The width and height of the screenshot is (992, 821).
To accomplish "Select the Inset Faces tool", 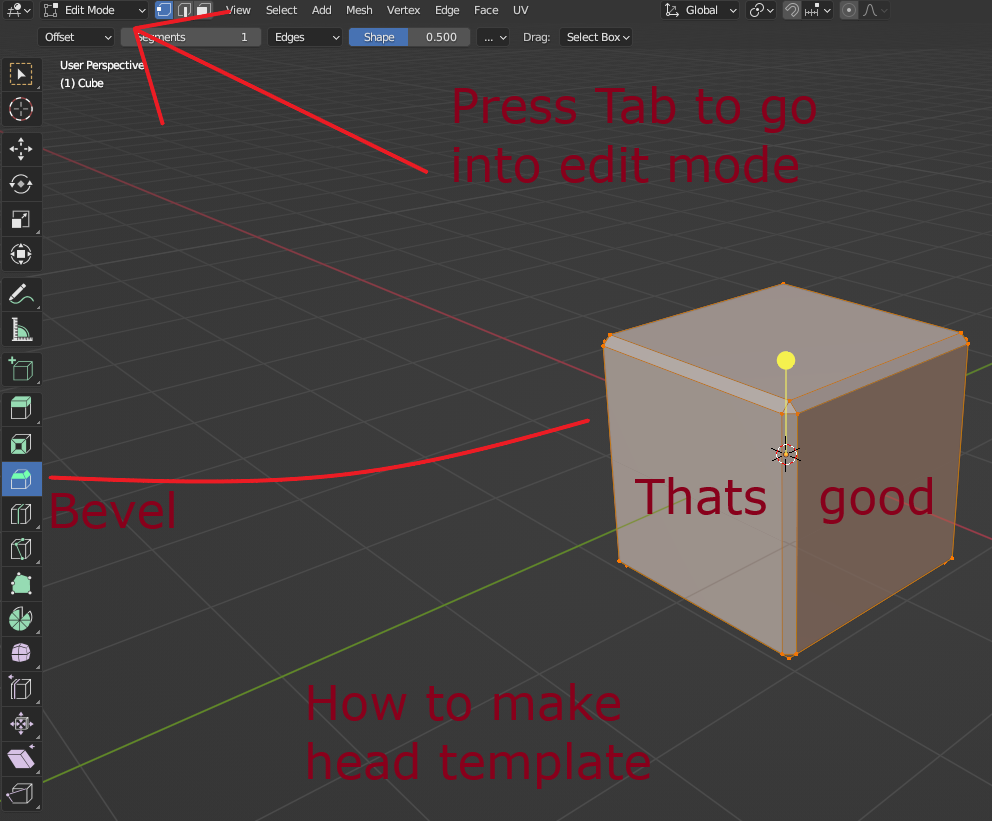I will coord(21,444).
